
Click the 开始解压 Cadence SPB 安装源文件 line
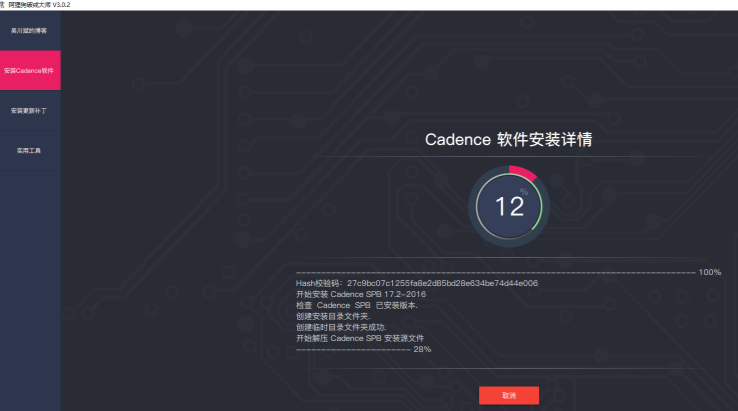click(x=360, y=338)
